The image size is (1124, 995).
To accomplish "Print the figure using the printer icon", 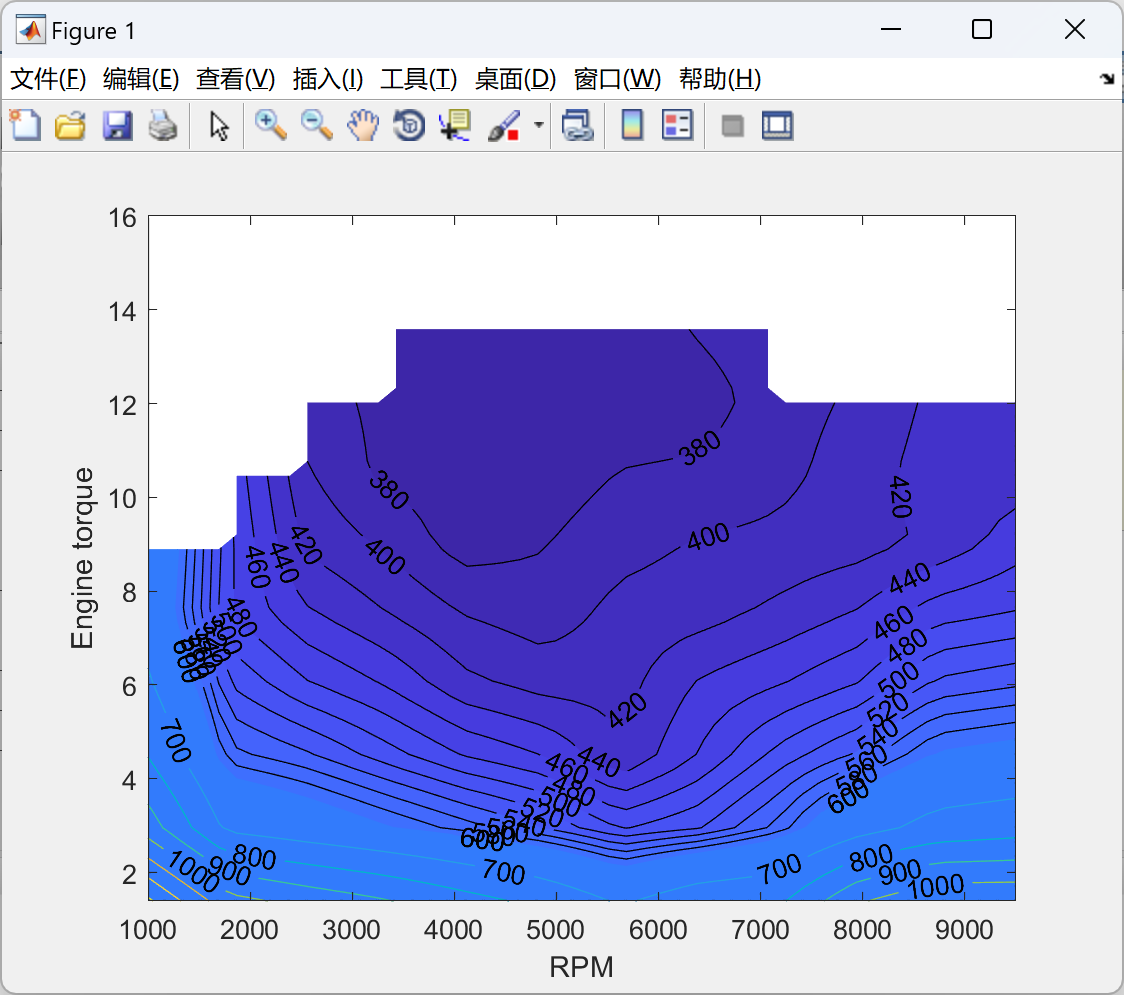I will coord(163,125).
